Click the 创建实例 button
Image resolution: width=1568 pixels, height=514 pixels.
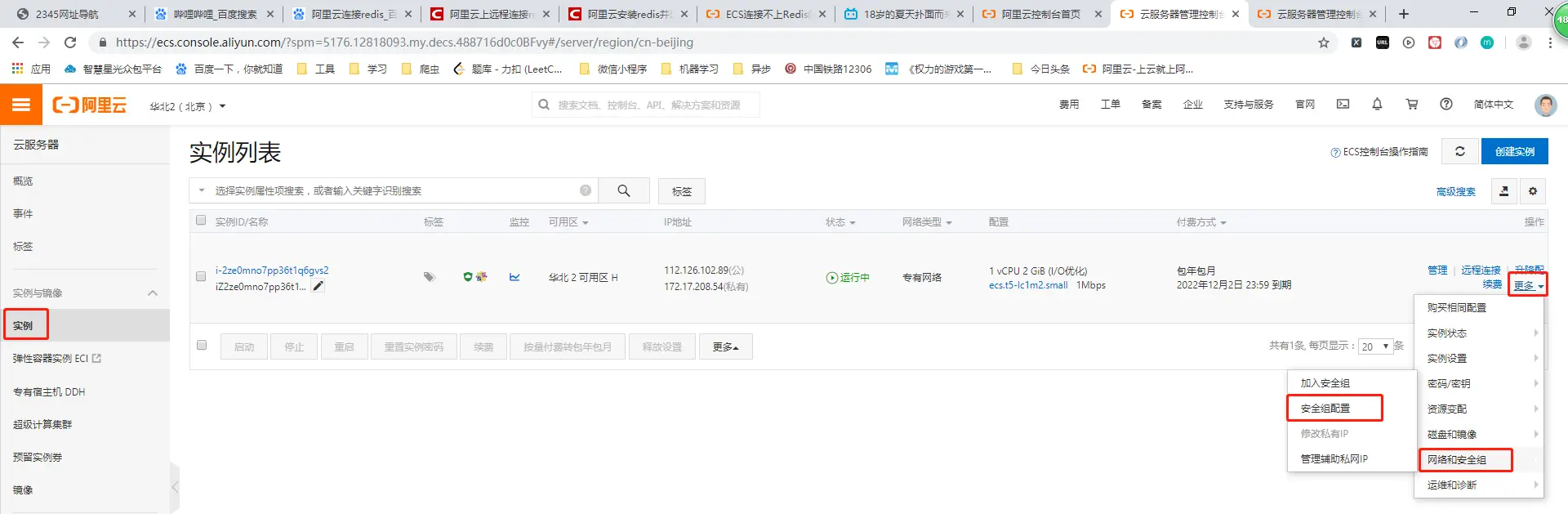[x=1515, y=151]
